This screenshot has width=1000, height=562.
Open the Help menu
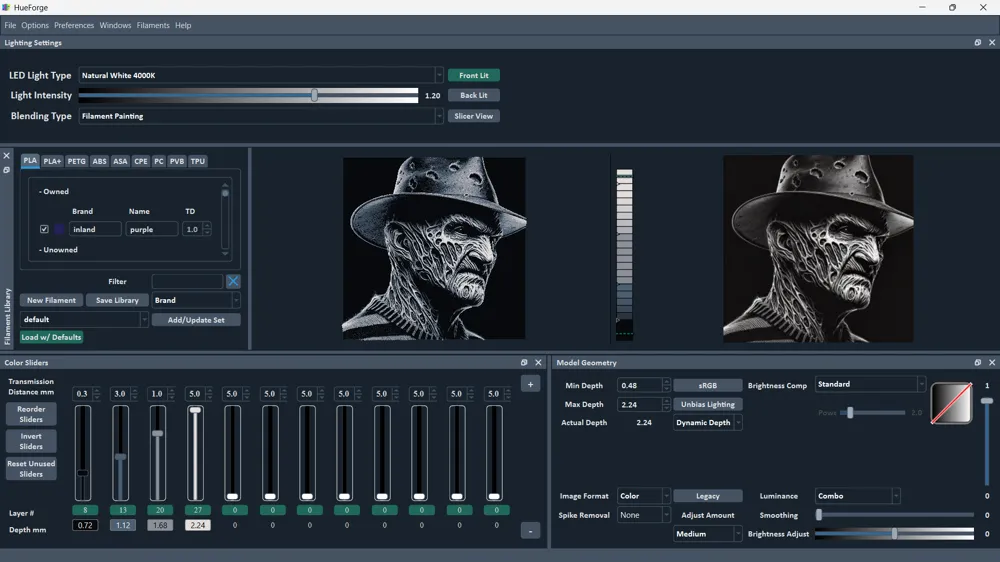tap(183, 26)
